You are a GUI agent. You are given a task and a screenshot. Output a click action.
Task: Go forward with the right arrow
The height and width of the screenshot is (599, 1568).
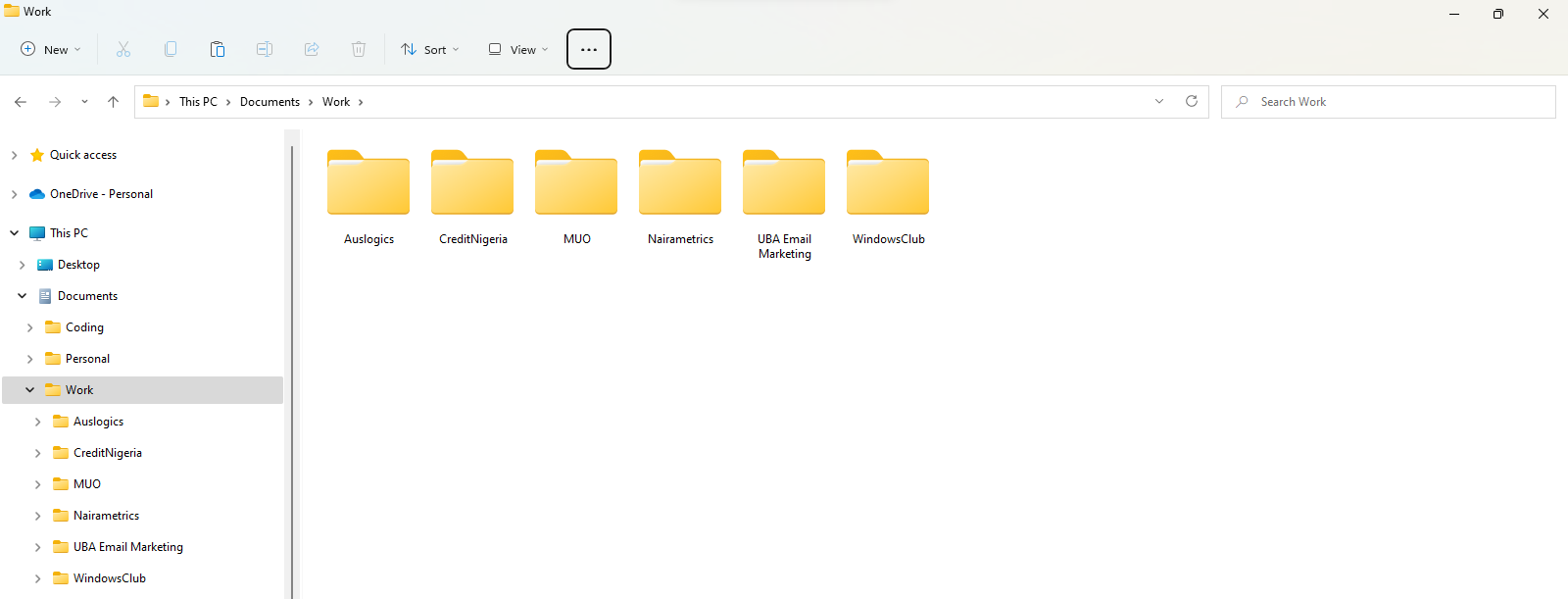pyautogui.click(x=55, y=102)
